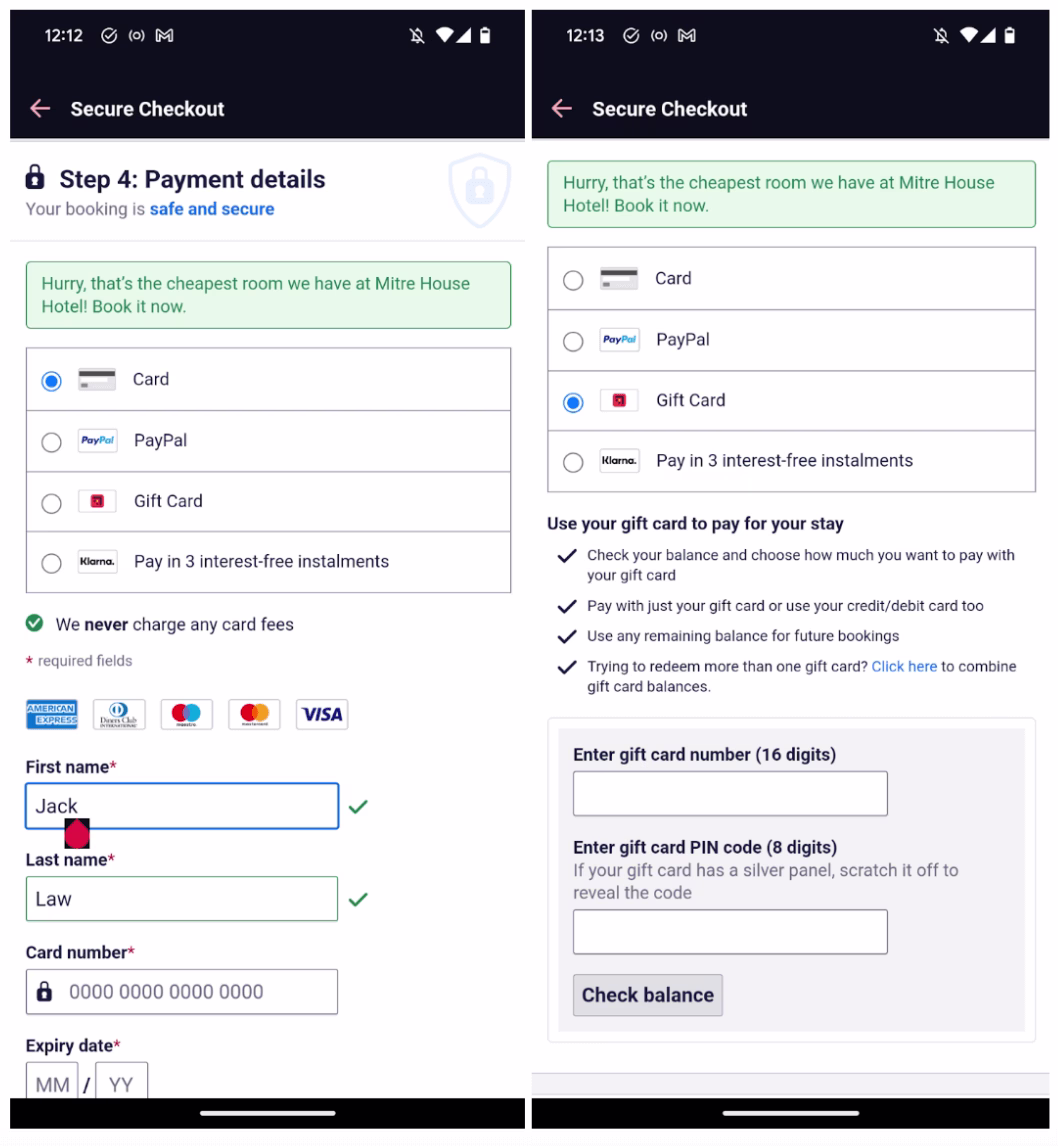Click the Card number input field
This screenshot has width=1058, height=1146.
click(x=182, y=993)
